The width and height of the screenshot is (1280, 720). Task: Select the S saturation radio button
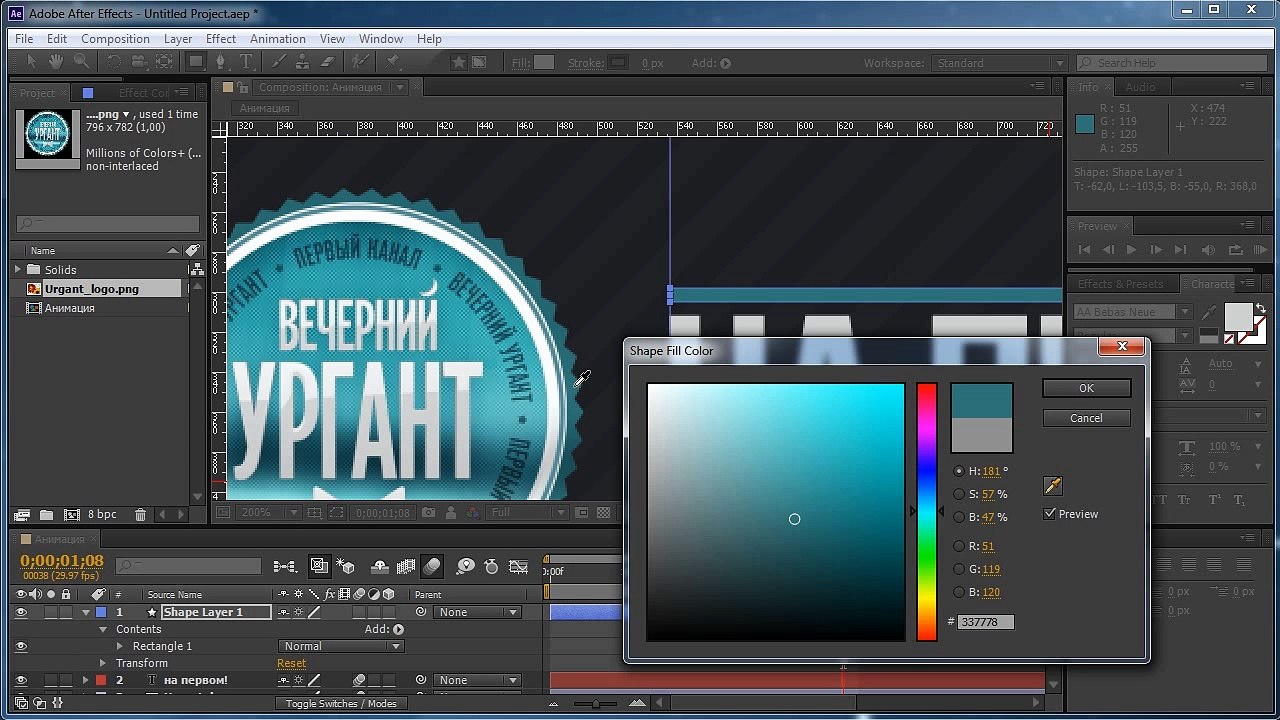click(x=960, y=494)
